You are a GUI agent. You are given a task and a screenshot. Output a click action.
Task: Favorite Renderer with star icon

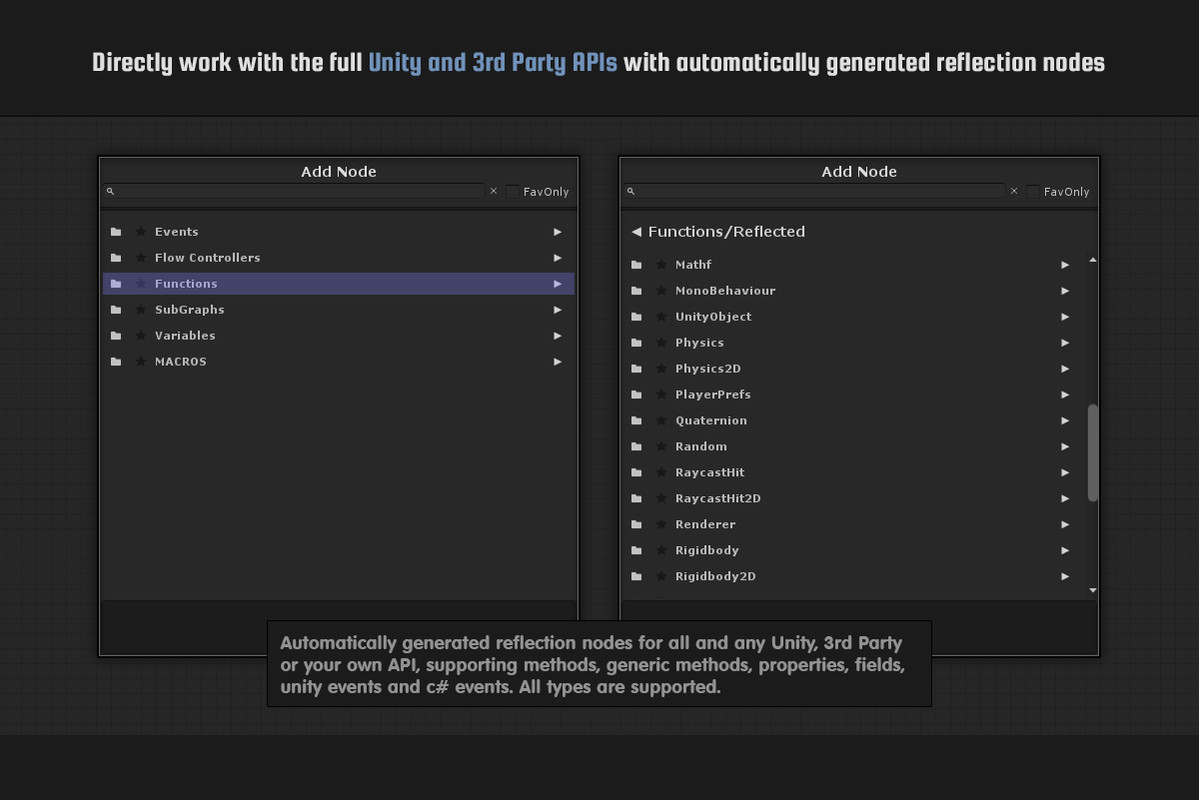pyautogui.click(x=661, y=525)
